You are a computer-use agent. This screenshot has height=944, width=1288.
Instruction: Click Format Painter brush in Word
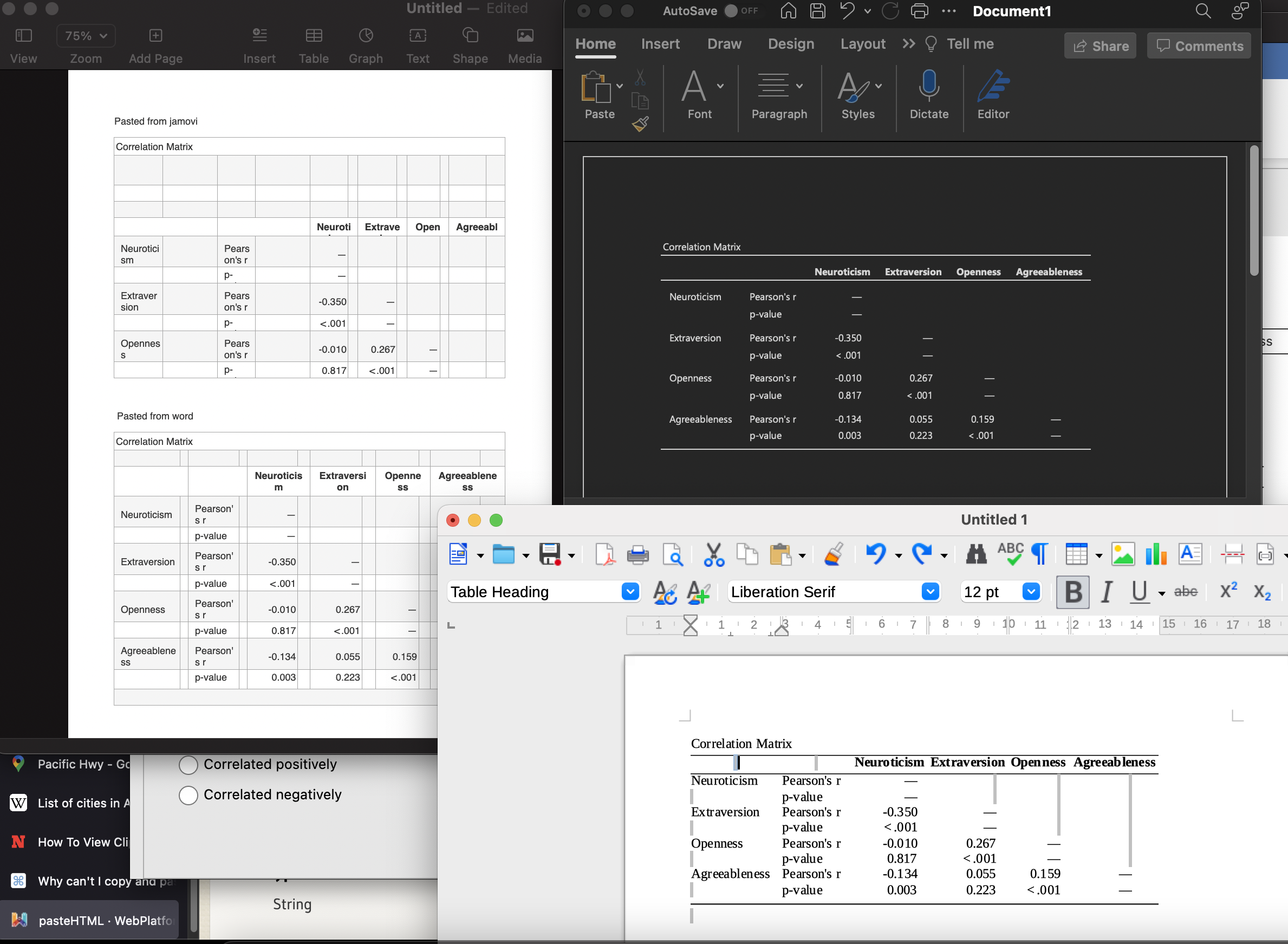click(x=640, y=124)
